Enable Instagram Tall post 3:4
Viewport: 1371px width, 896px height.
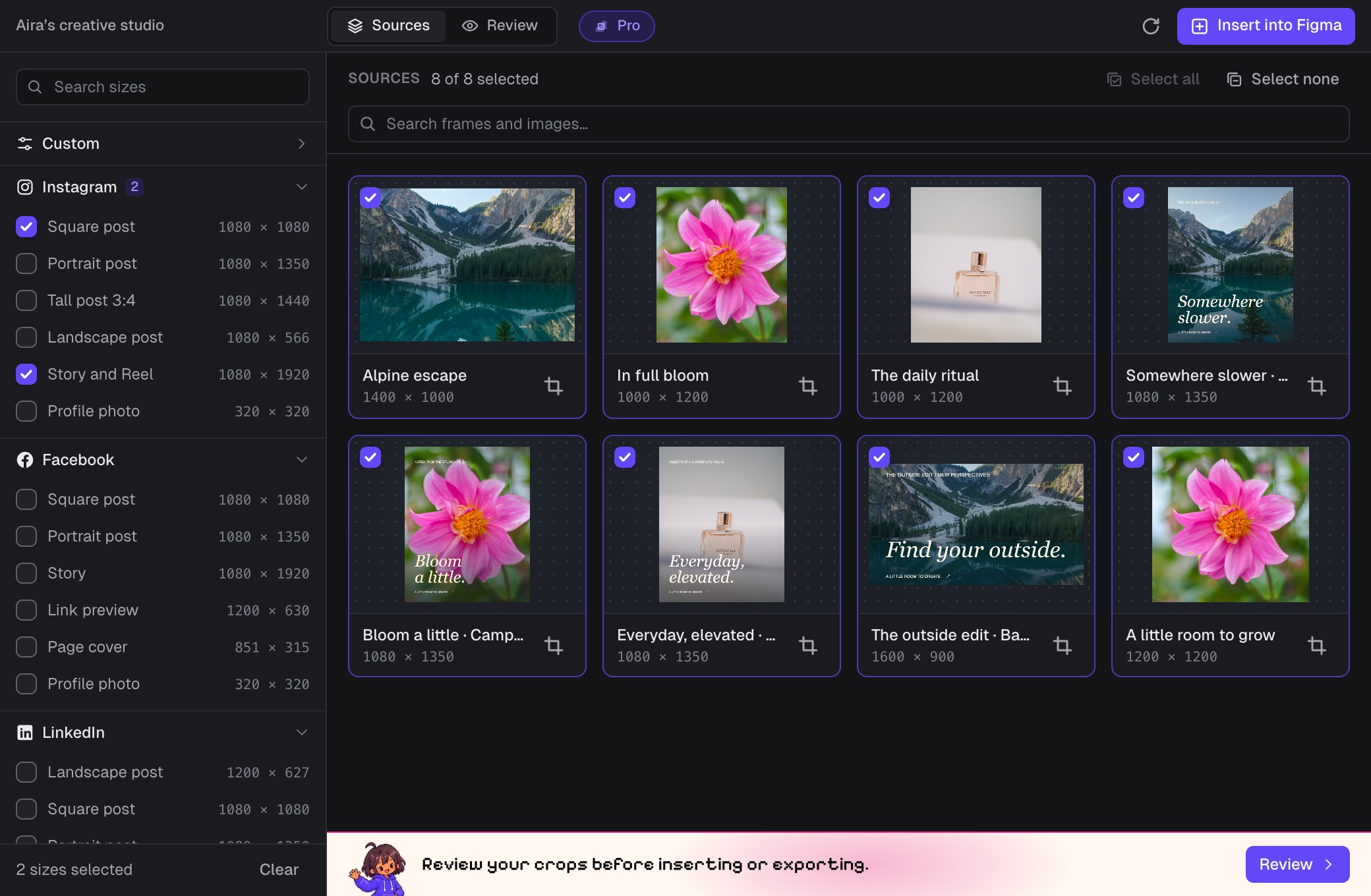(x=26, y=300)
